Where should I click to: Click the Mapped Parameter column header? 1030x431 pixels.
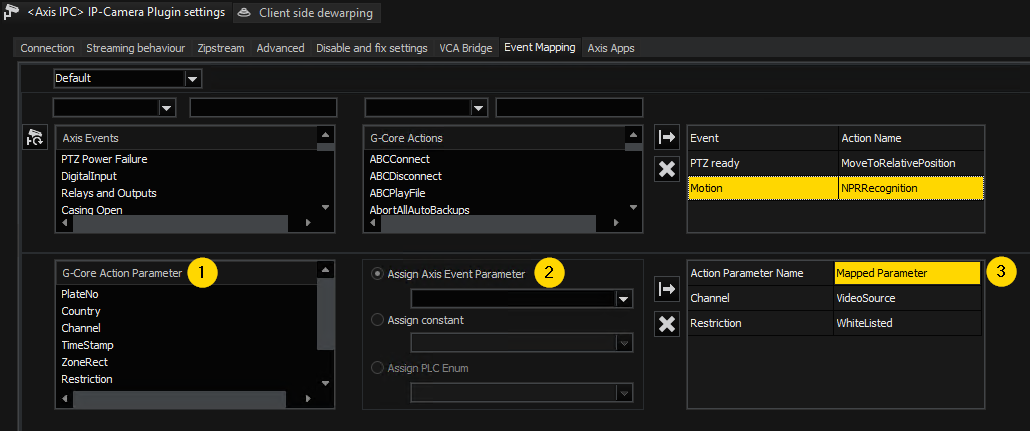[907, 273]
